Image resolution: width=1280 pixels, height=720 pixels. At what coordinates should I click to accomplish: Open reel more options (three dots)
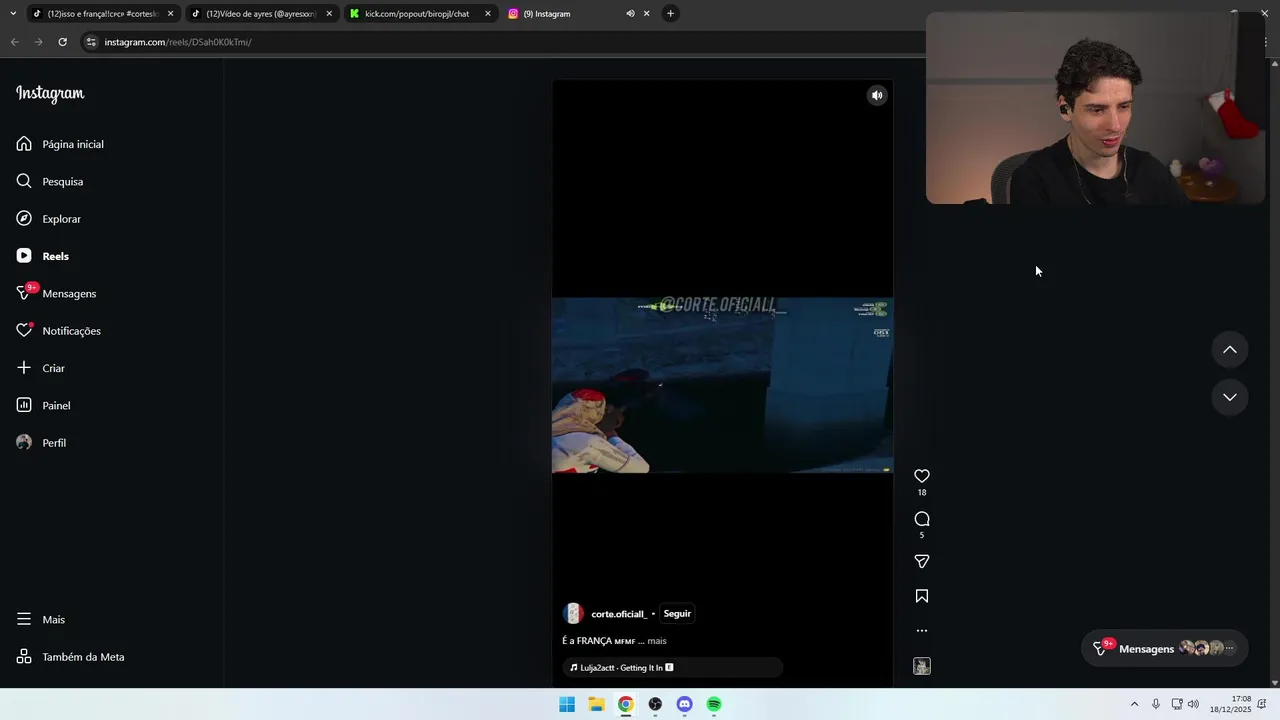pos(922,631)
